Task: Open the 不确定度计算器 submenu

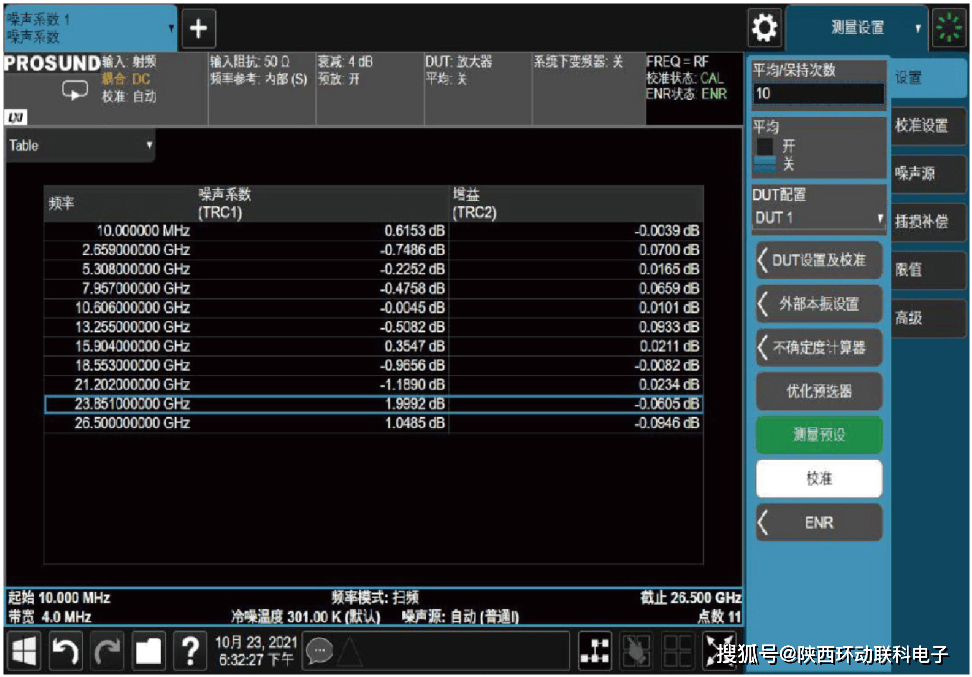Action: pos(819,348)
